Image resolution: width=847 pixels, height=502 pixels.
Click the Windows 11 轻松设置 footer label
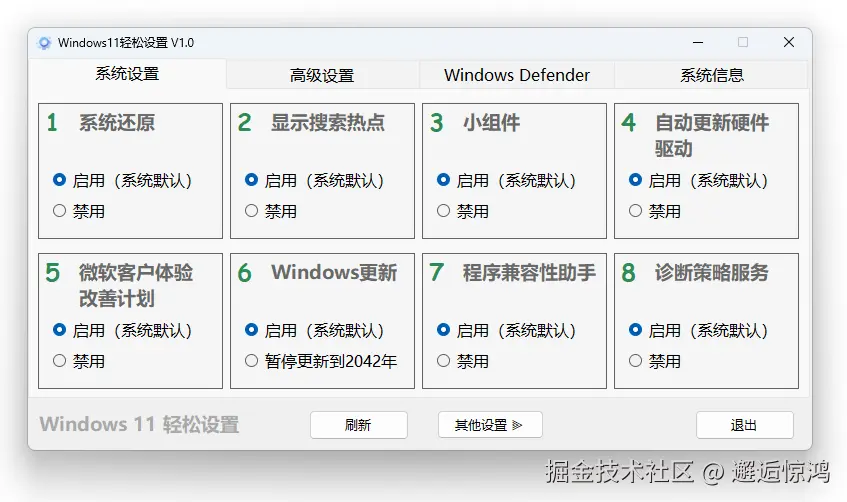point(139,424)
